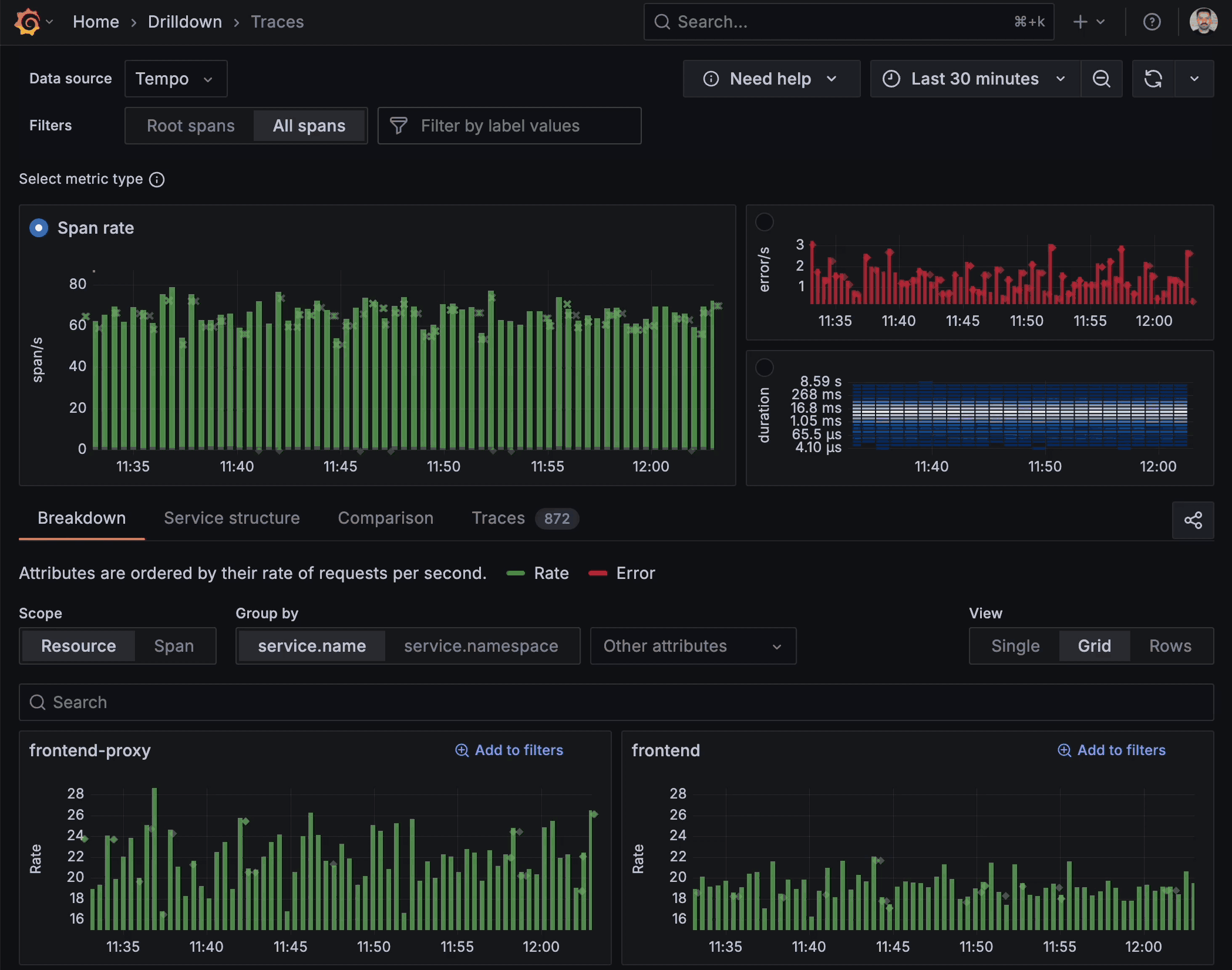
Task: Click the Filter by label values field
Action: point(509,126)
